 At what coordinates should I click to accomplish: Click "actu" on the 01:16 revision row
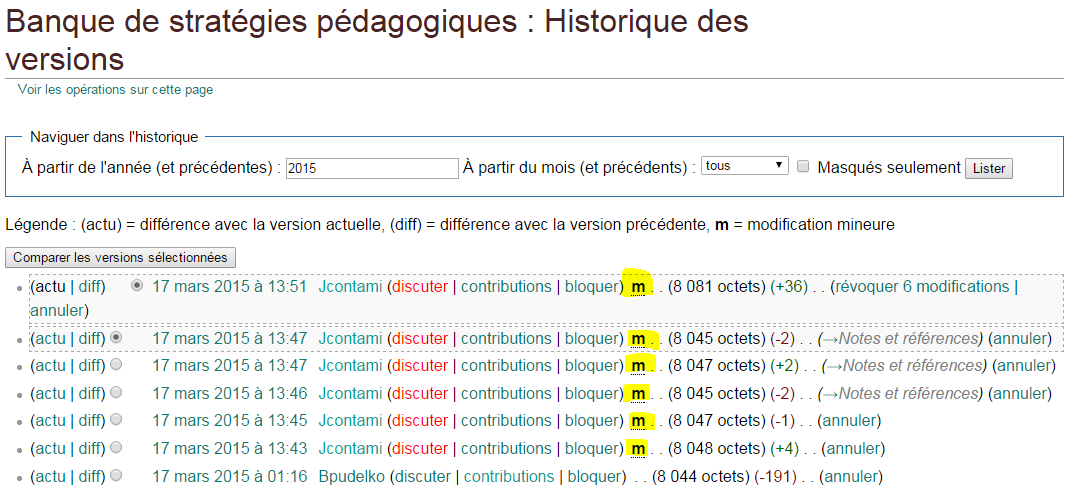point(50,477)
